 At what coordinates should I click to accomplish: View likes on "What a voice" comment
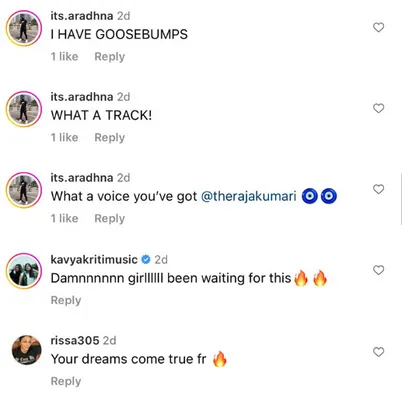(x=65, y=218)
